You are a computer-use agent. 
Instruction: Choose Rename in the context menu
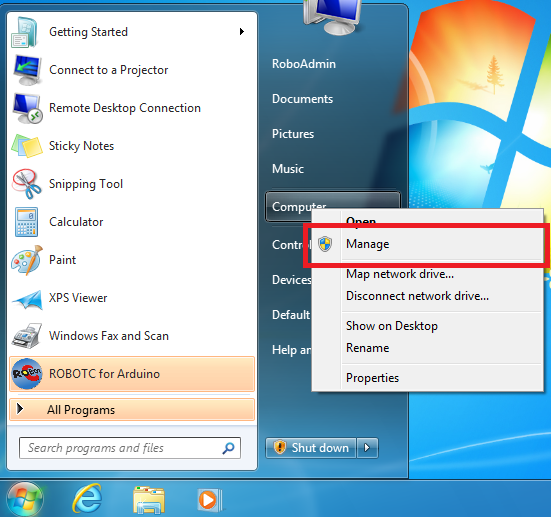click(368, 348)
